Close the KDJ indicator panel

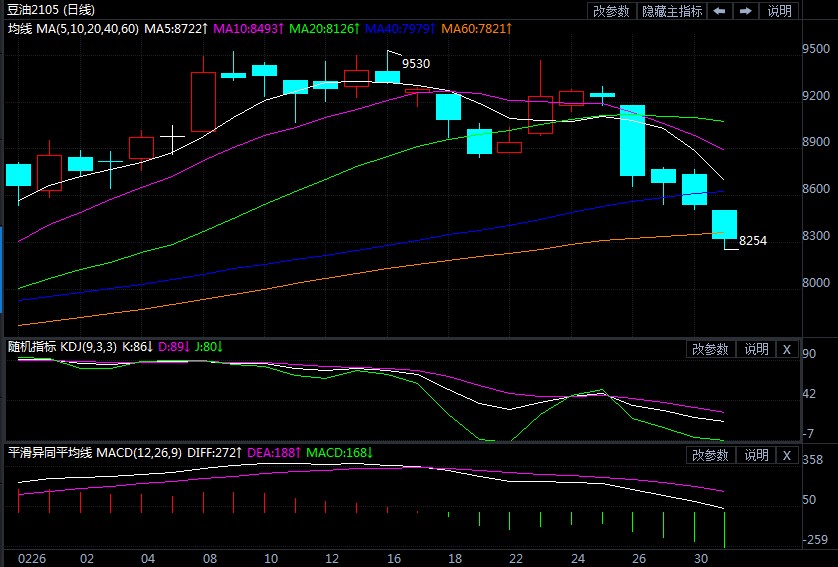[x=786, y=349]
